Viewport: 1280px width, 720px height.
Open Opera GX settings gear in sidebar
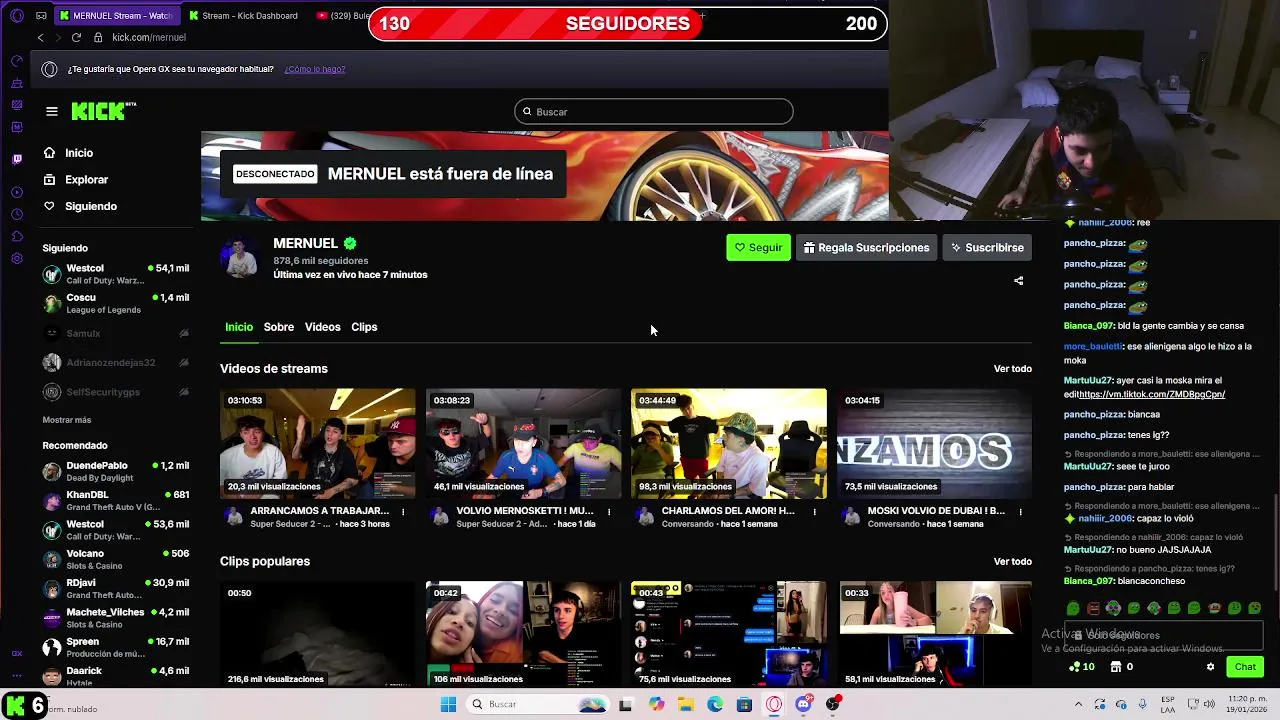[17, 259]
